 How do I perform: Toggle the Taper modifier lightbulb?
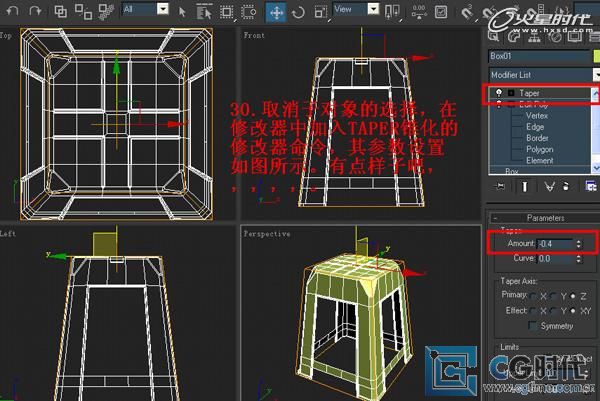tap(499, 93)
